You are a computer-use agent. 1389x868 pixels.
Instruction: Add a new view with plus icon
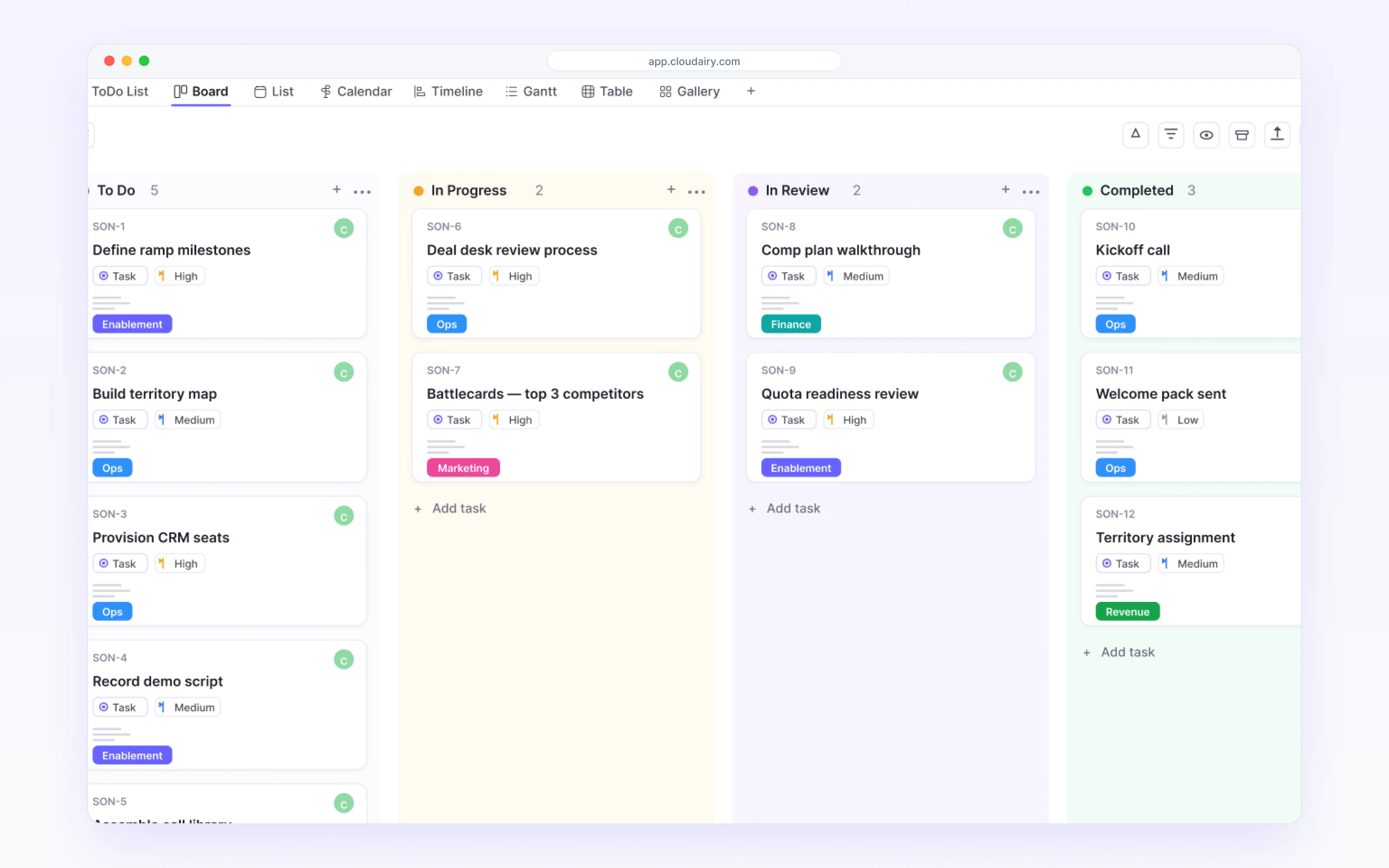(751, 91)
